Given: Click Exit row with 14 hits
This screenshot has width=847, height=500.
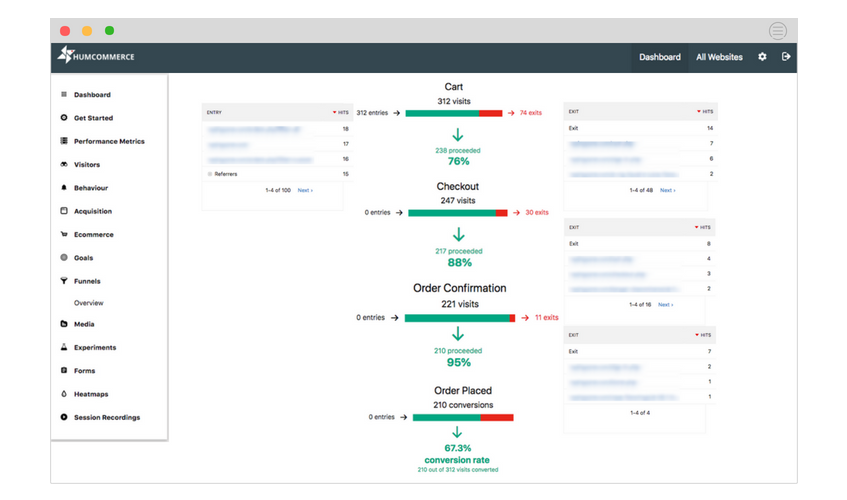Looking at the screenshot, I should (641, 128).
